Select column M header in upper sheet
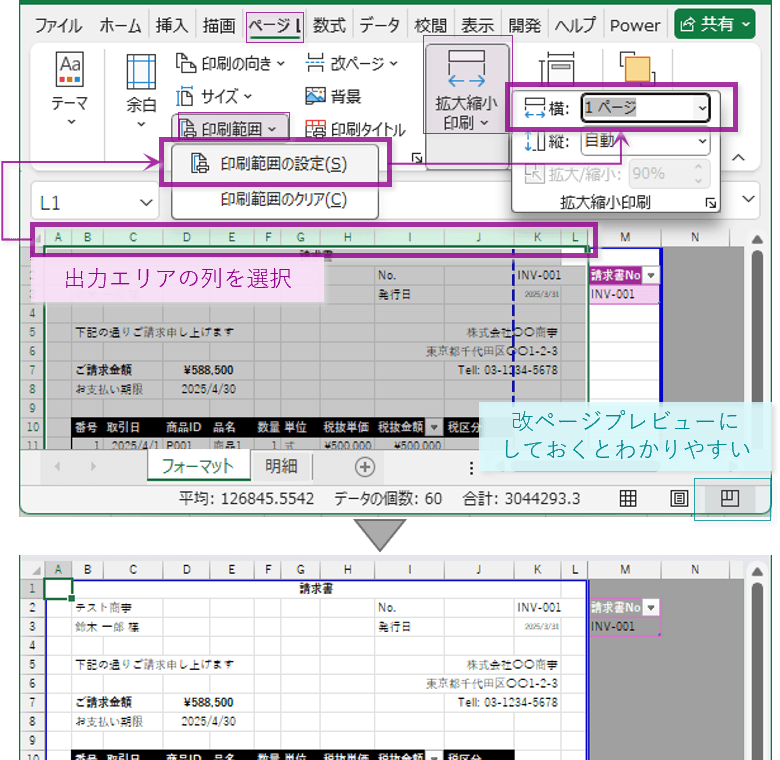The height and width of the screenshot is (760, 780). coord(625,237)
